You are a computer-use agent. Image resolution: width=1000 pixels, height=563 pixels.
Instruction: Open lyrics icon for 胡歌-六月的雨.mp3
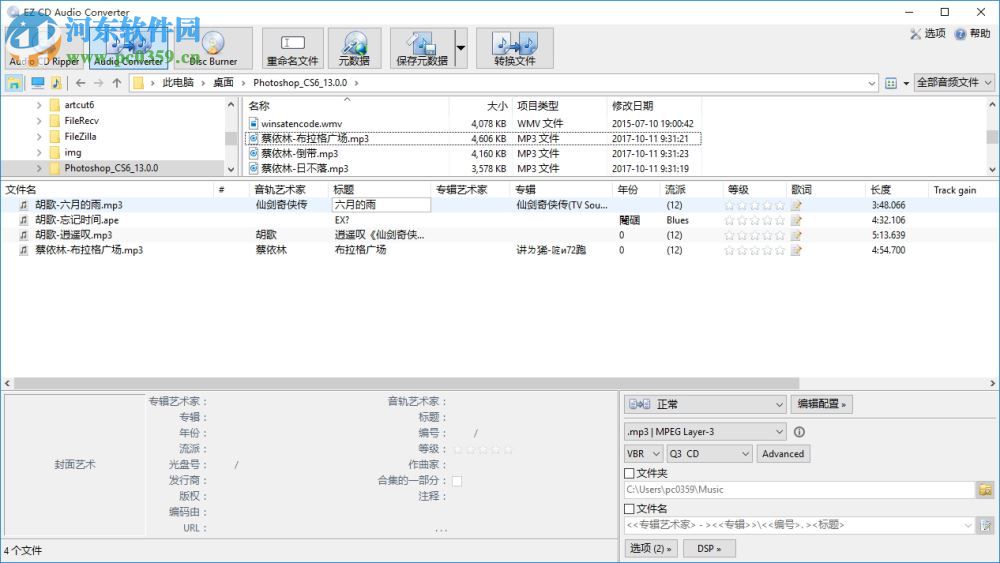click(x=796, y=205)
